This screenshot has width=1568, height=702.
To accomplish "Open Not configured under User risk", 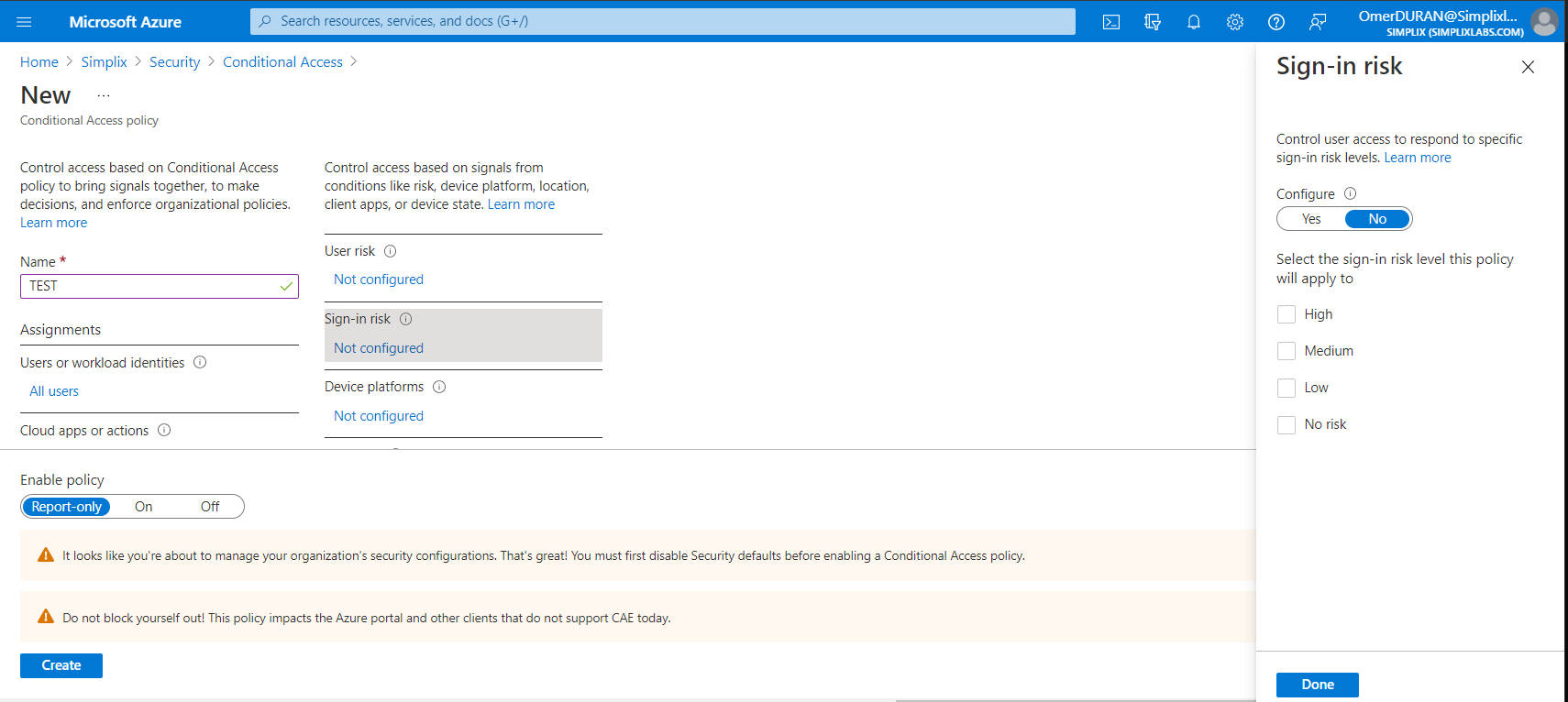I will point(379,280).
